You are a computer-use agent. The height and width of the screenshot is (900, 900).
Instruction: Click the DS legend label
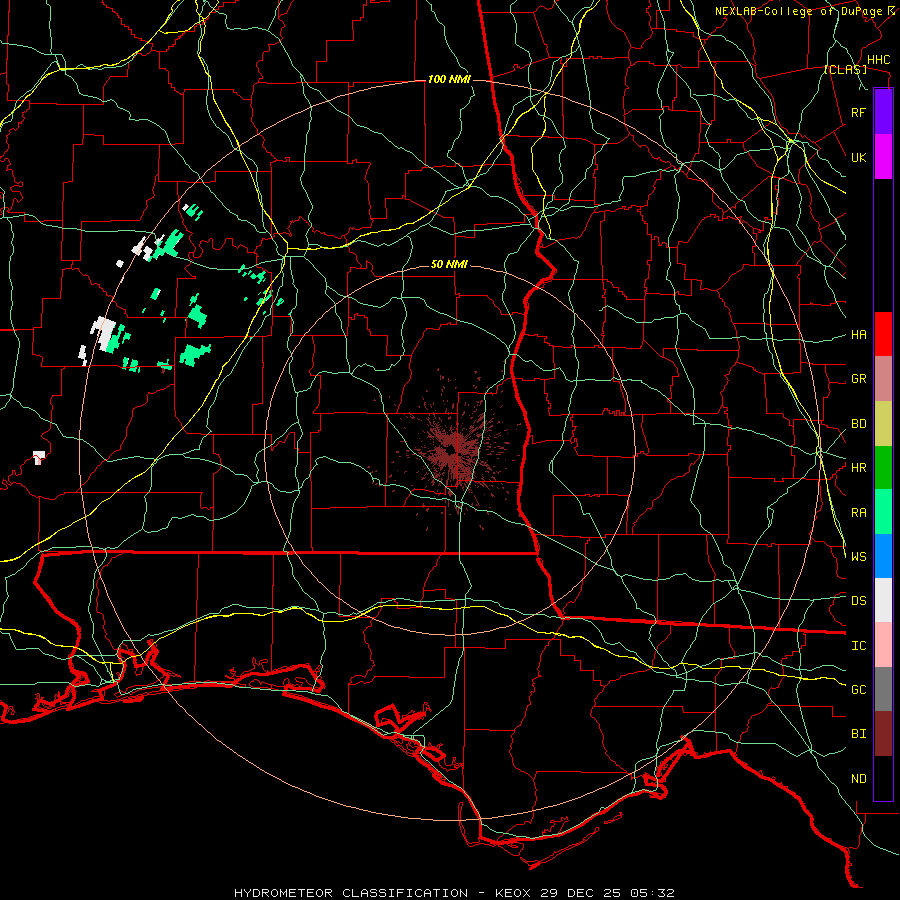pos(858,601)
